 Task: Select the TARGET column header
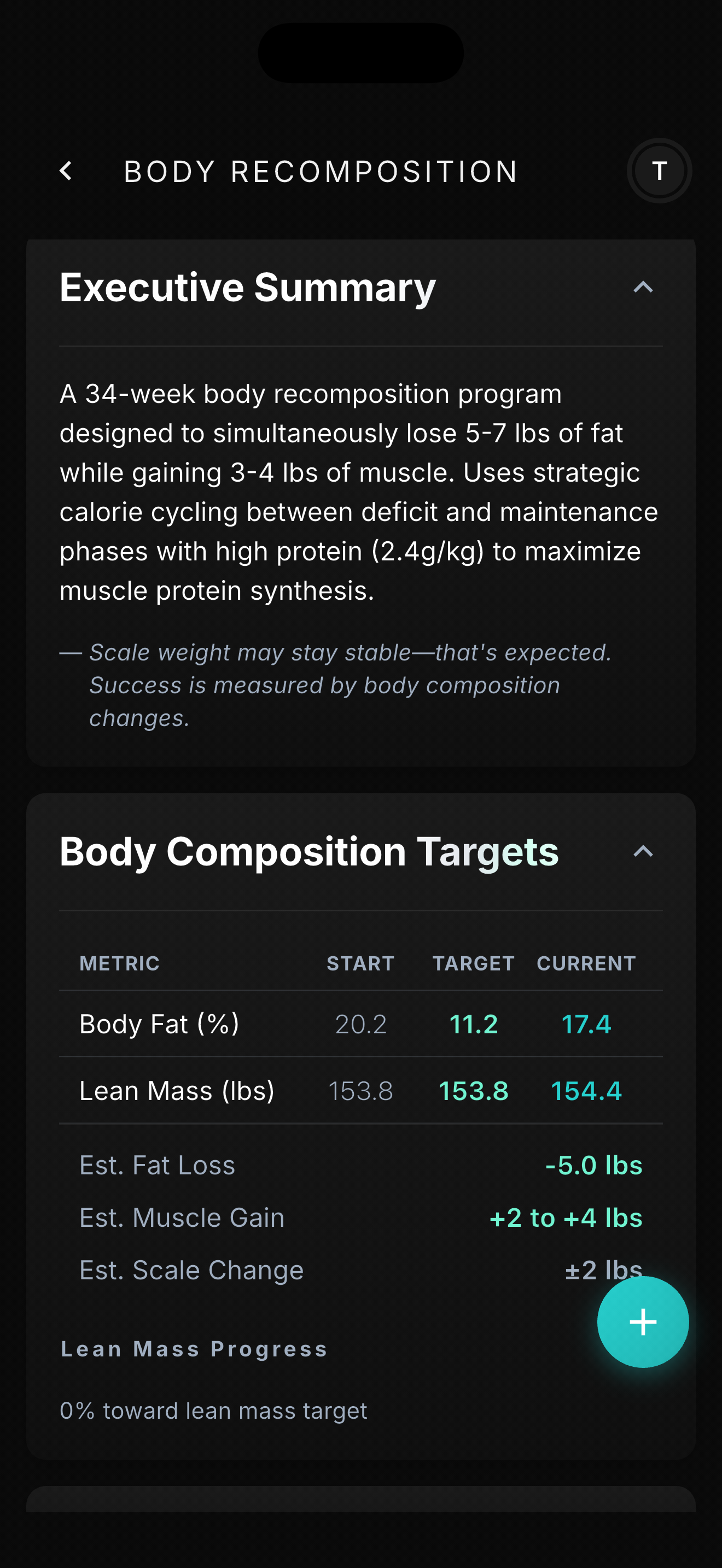[473, 963]
